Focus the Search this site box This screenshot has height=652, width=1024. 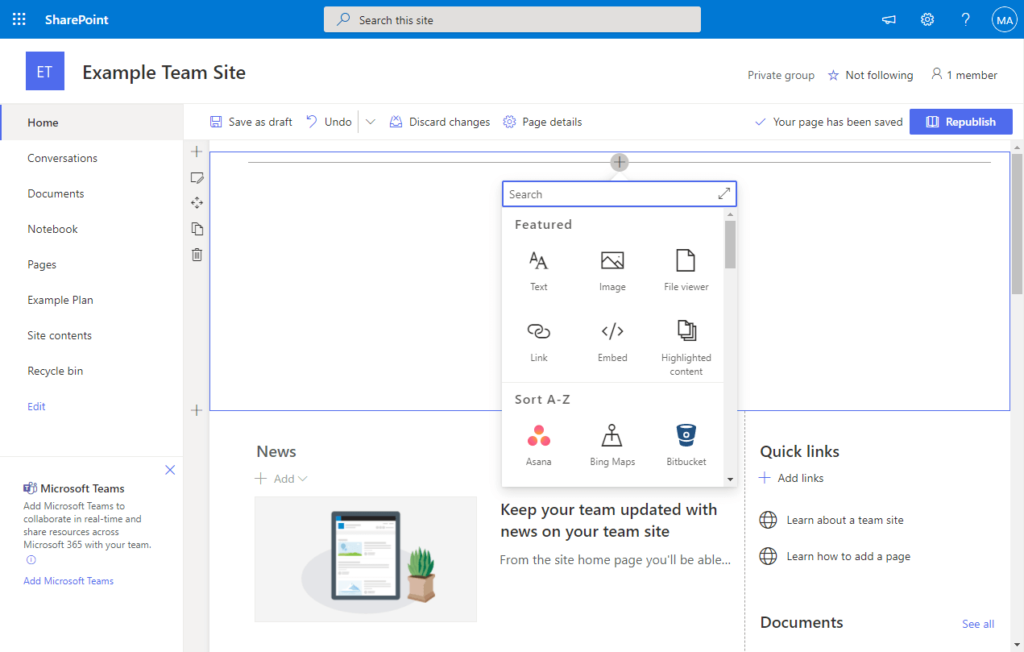pos(512,20)
